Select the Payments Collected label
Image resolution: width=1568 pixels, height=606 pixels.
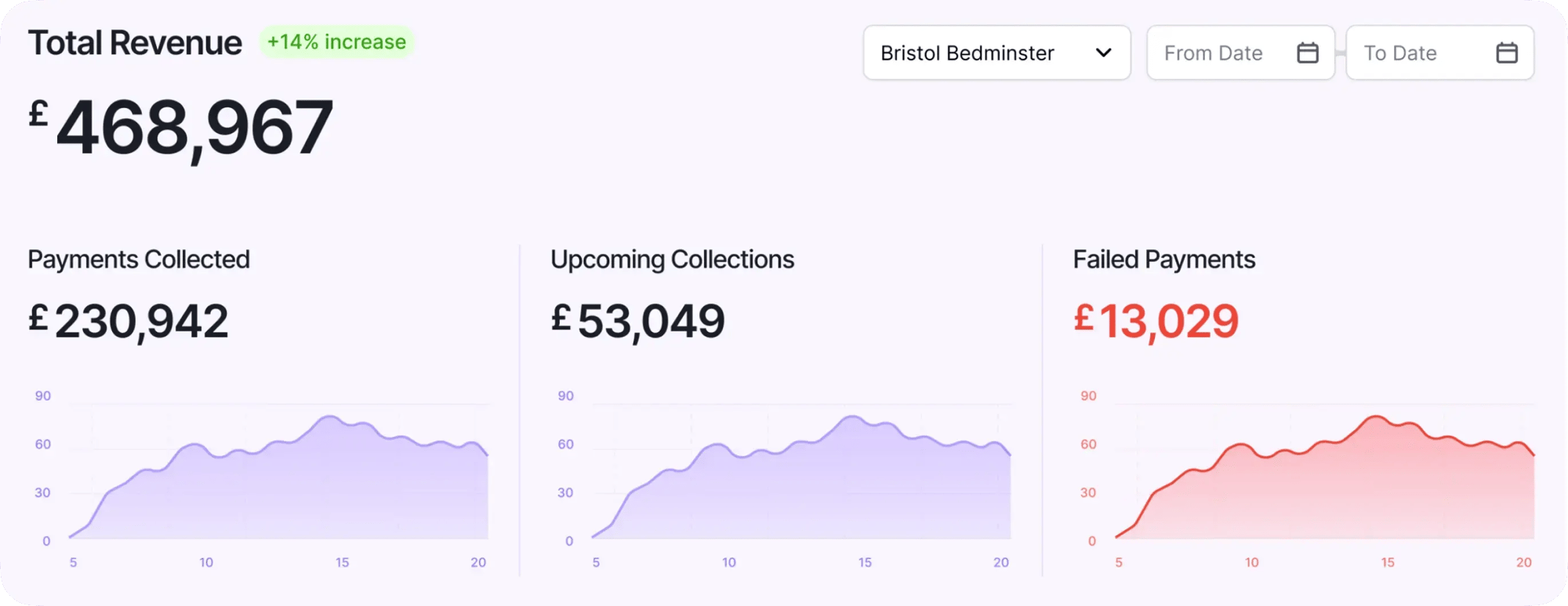pyautogui.click(x=139, y=259)
